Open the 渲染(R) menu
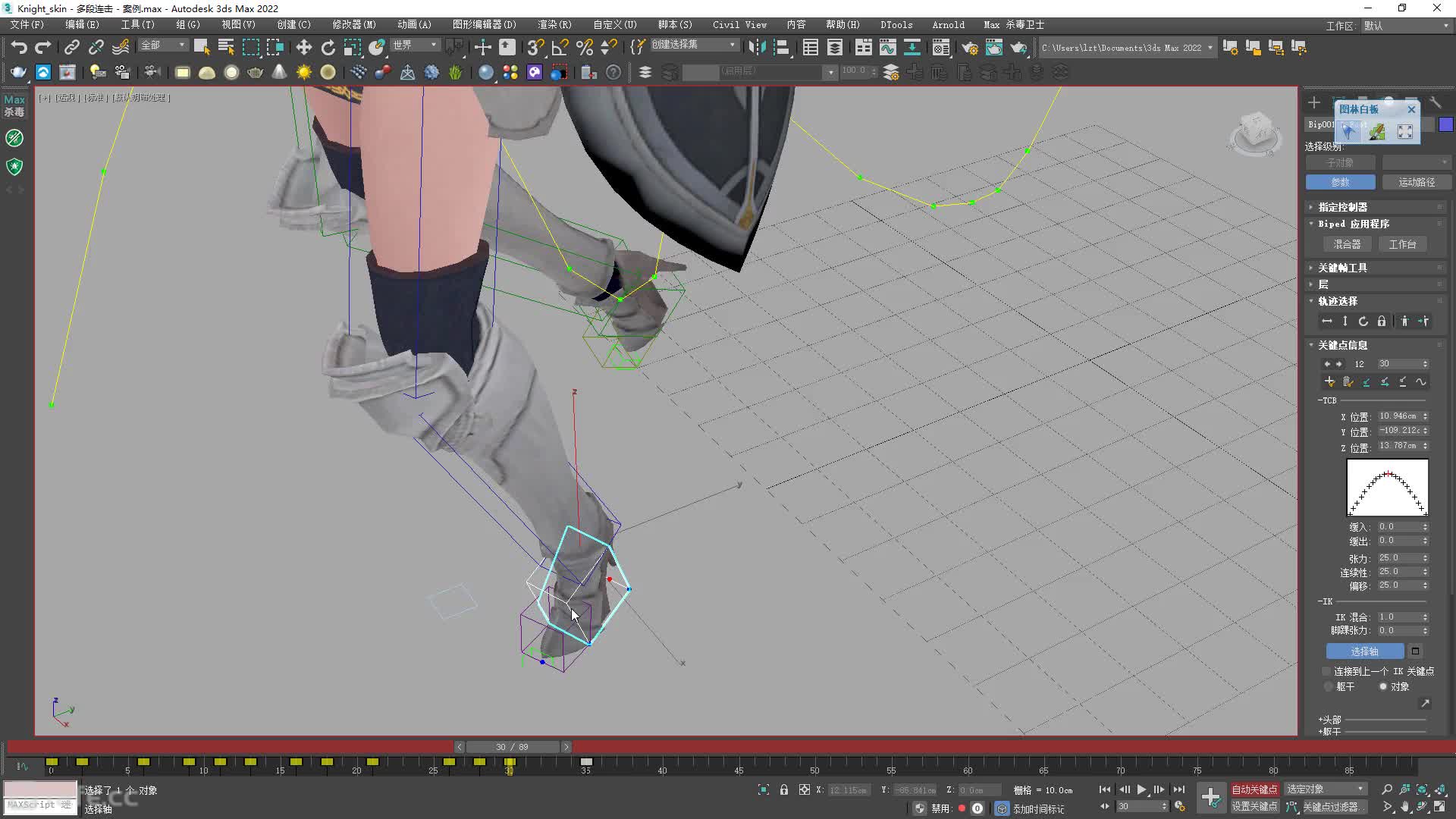The image size is (1456, 819). (x=555, y=25)
